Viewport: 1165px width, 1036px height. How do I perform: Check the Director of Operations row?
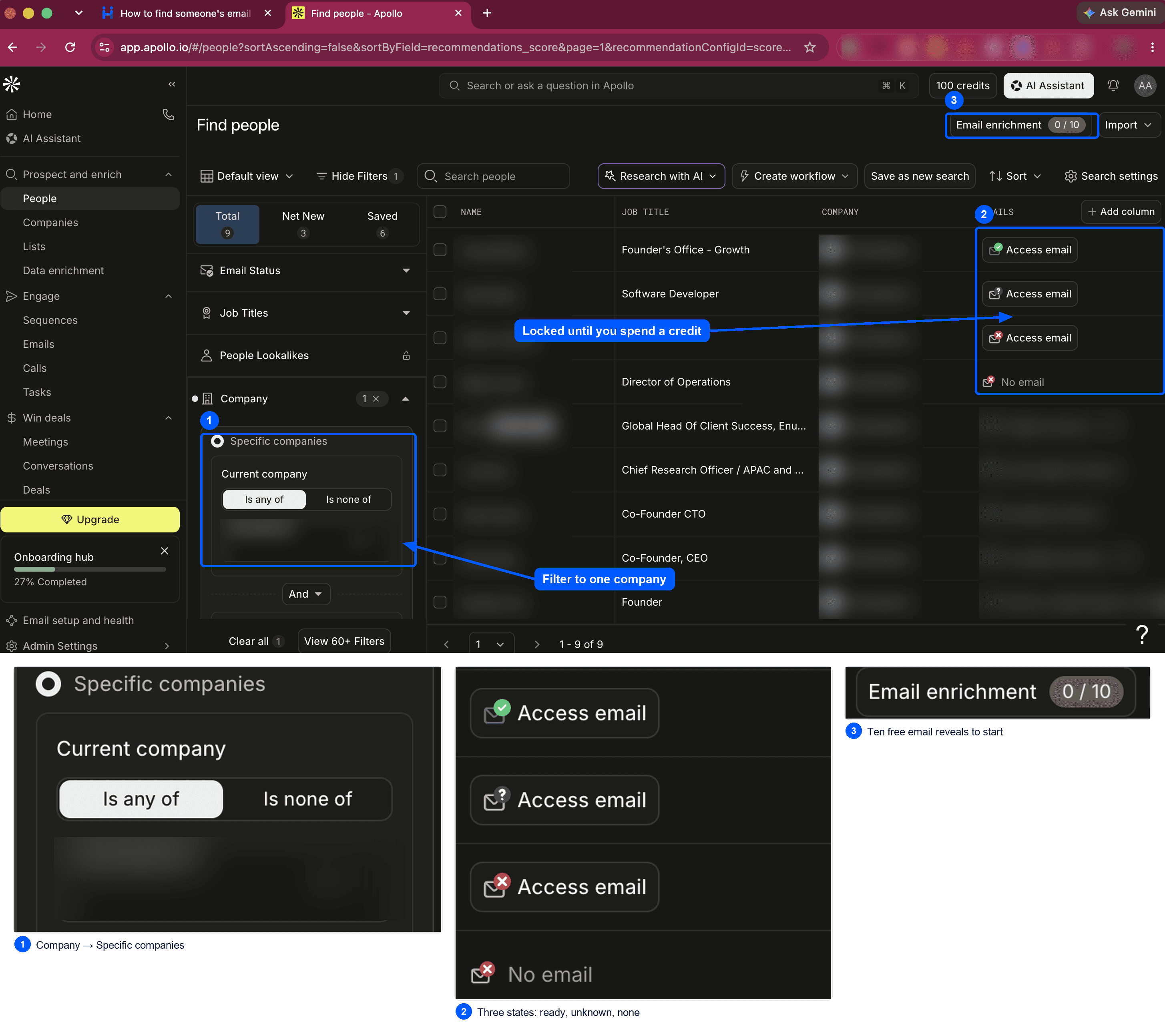pyautogui.click(x=440, y=382)
